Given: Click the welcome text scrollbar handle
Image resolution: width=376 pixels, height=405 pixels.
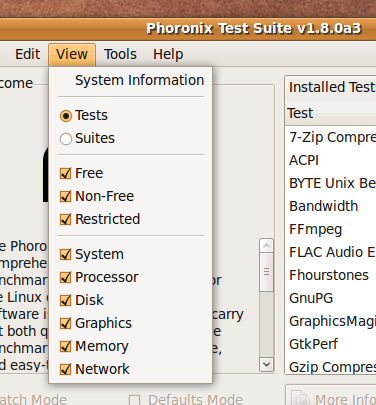Looking at the screenshot, I should pyautogui.click(x=266, y=272).
